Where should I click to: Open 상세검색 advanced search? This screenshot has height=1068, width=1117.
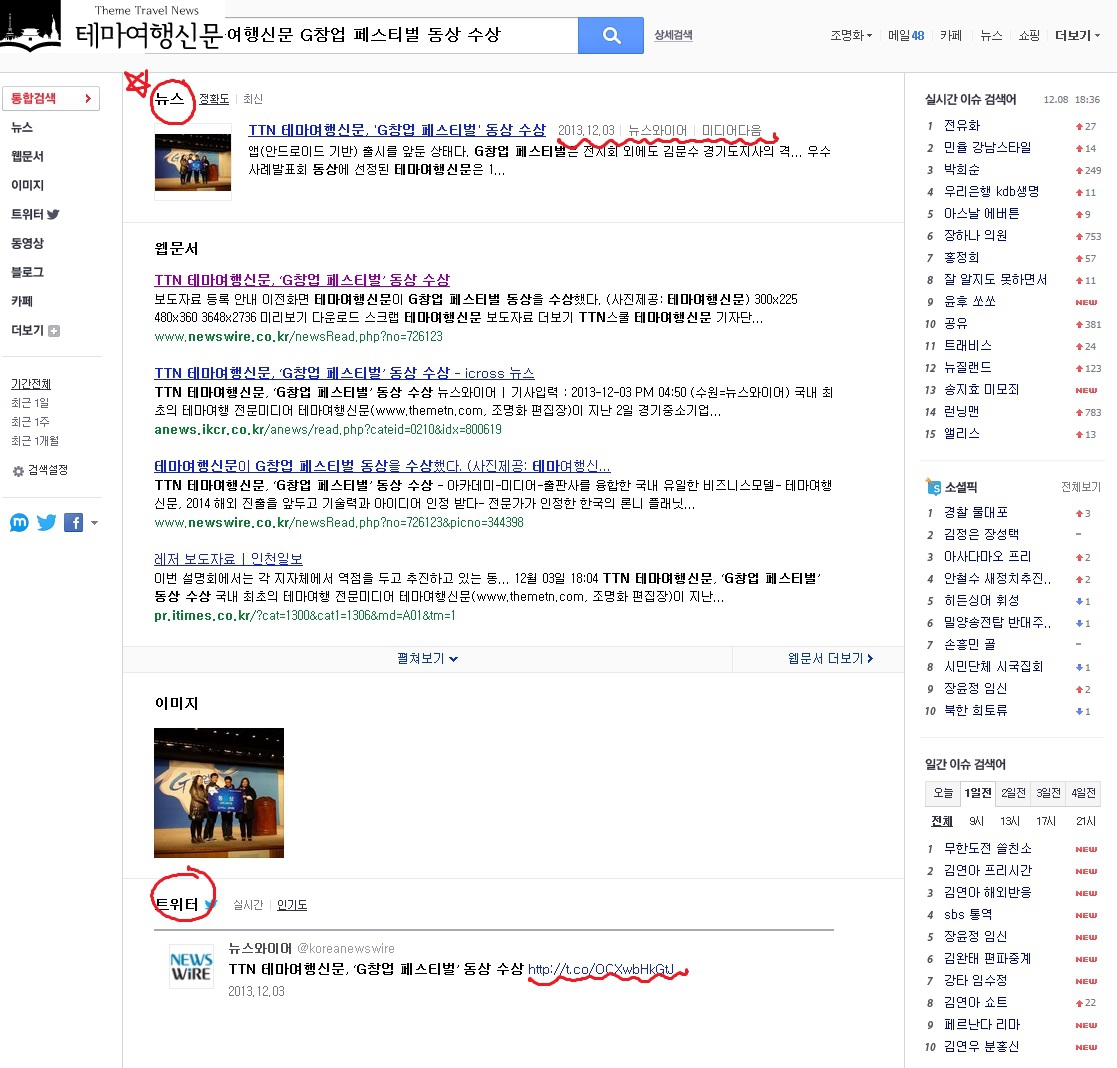(673, 35)
